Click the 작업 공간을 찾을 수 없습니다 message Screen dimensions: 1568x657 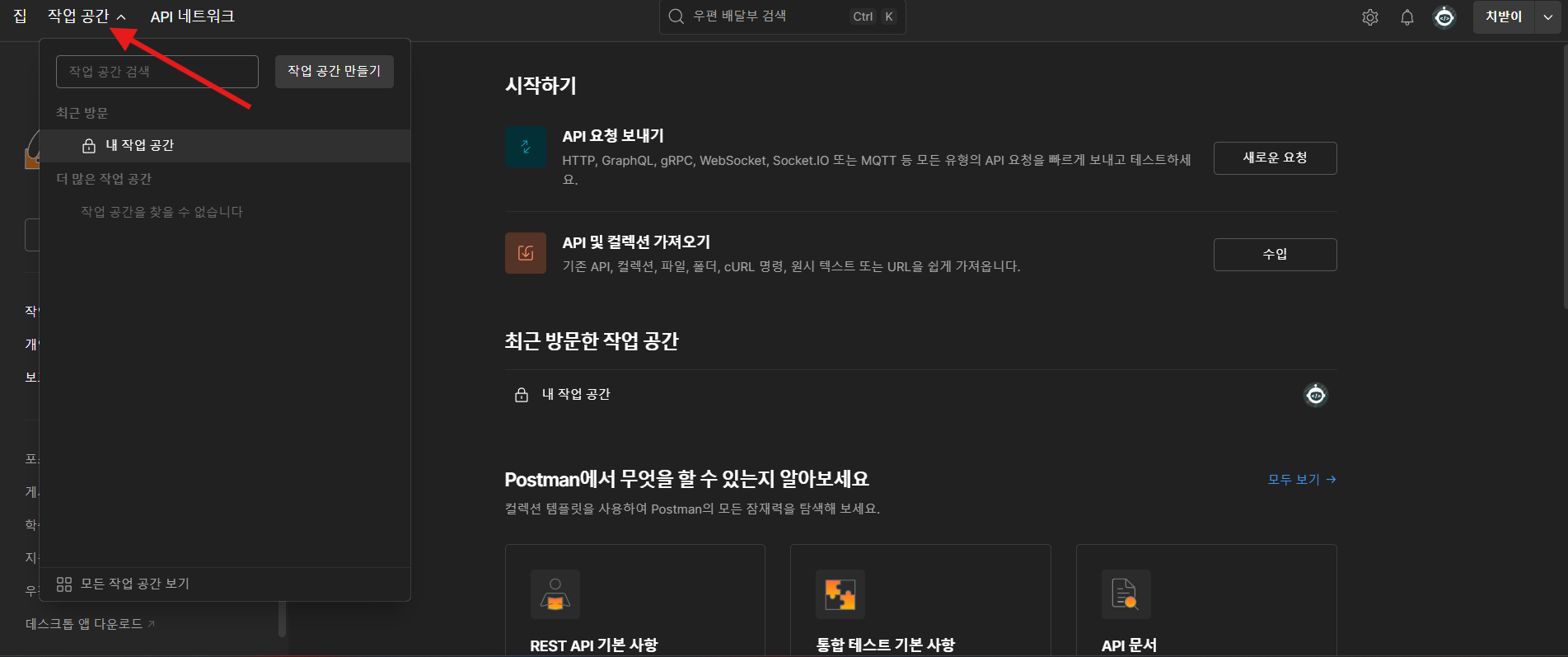point(161,212)
